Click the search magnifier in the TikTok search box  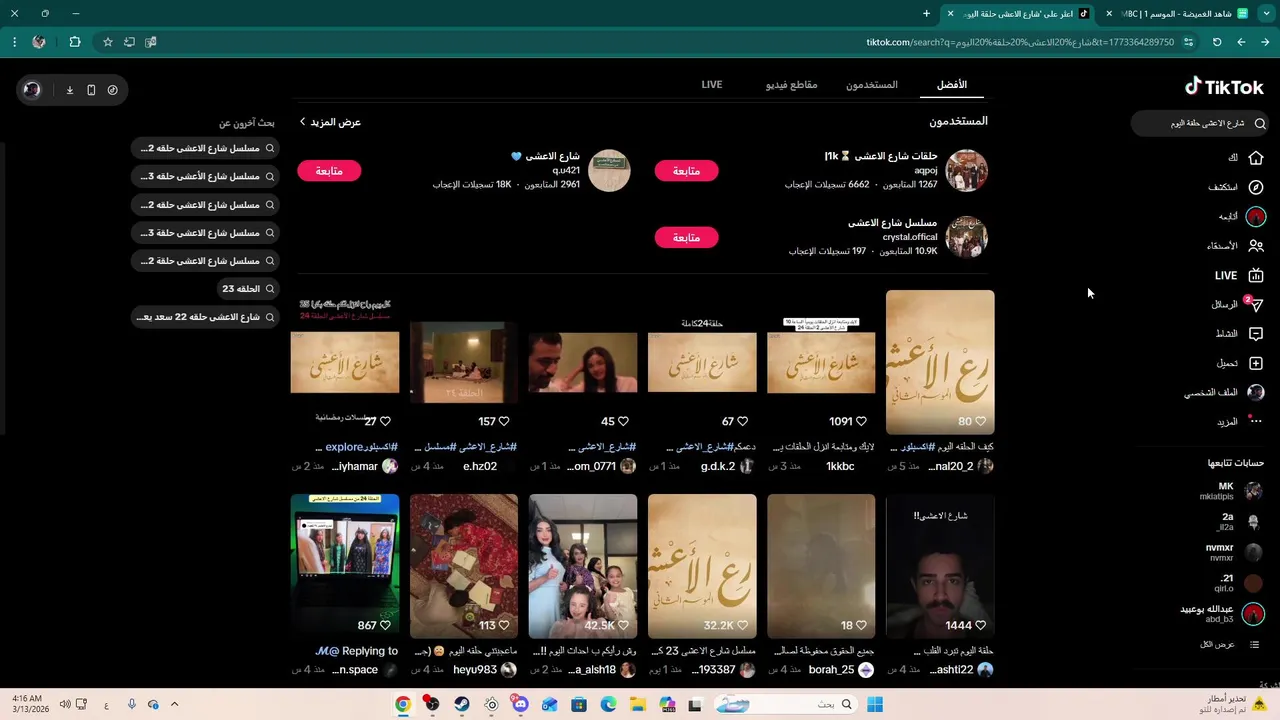coord(1260,123)
